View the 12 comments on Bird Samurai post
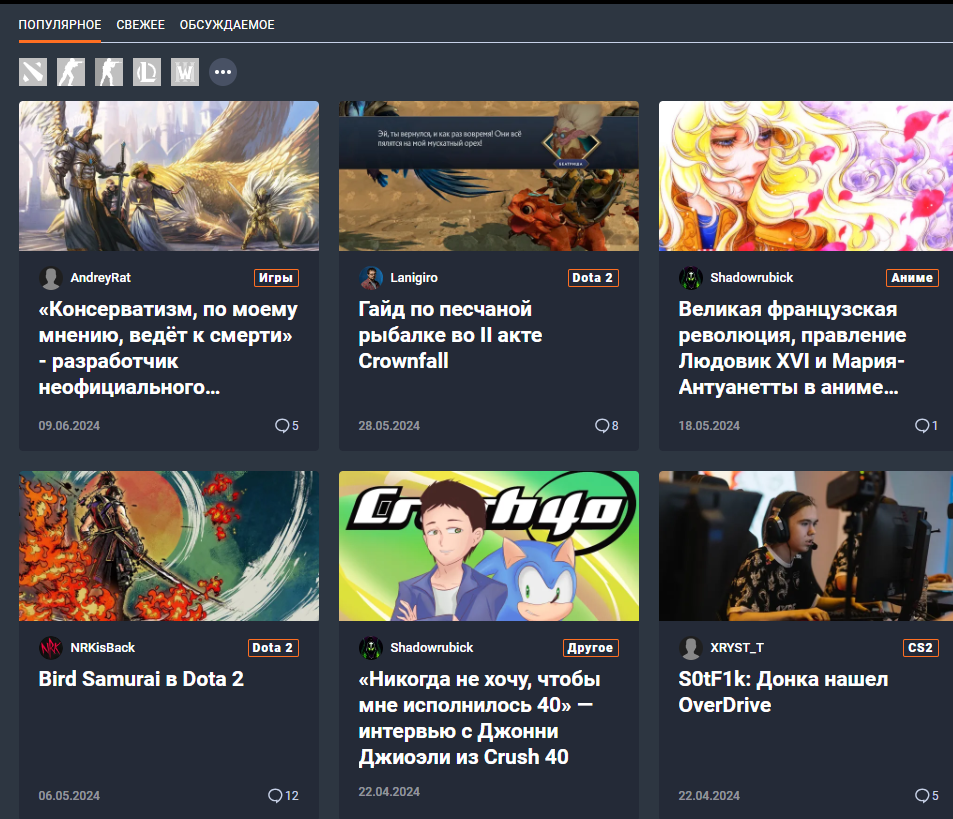 (283, 795)
